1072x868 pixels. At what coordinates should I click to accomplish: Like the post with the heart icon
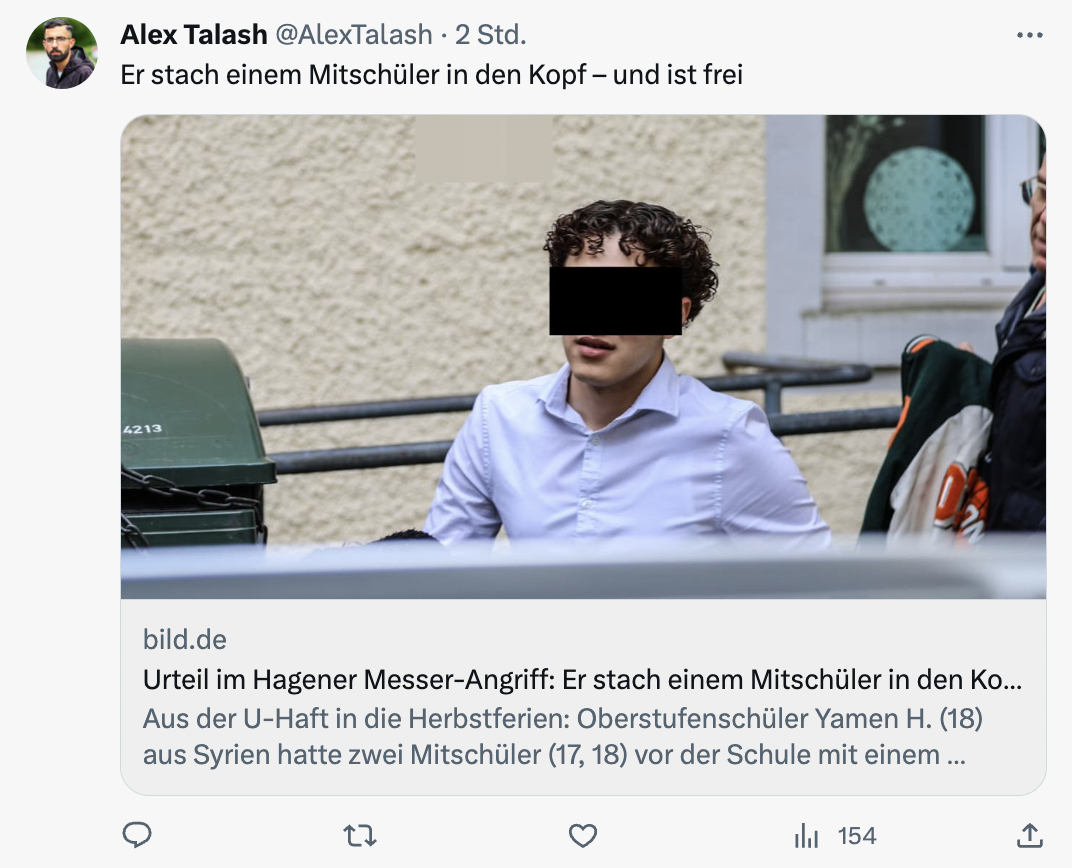583,835
